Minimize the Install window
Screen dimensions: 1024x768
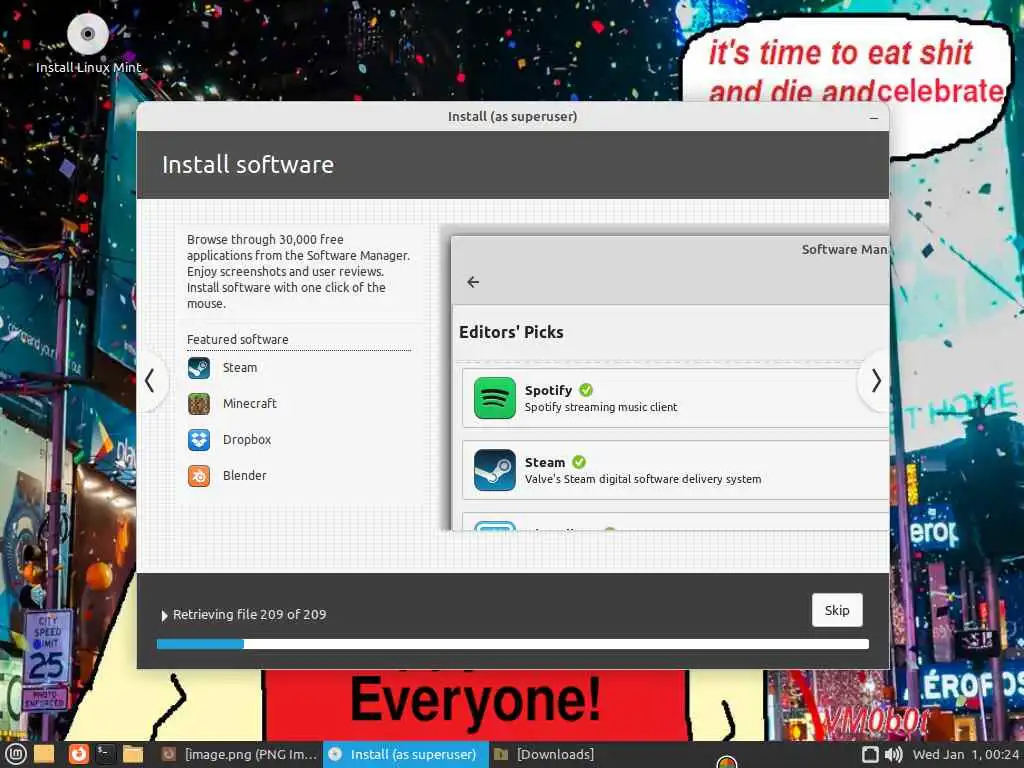pos(874,118)
